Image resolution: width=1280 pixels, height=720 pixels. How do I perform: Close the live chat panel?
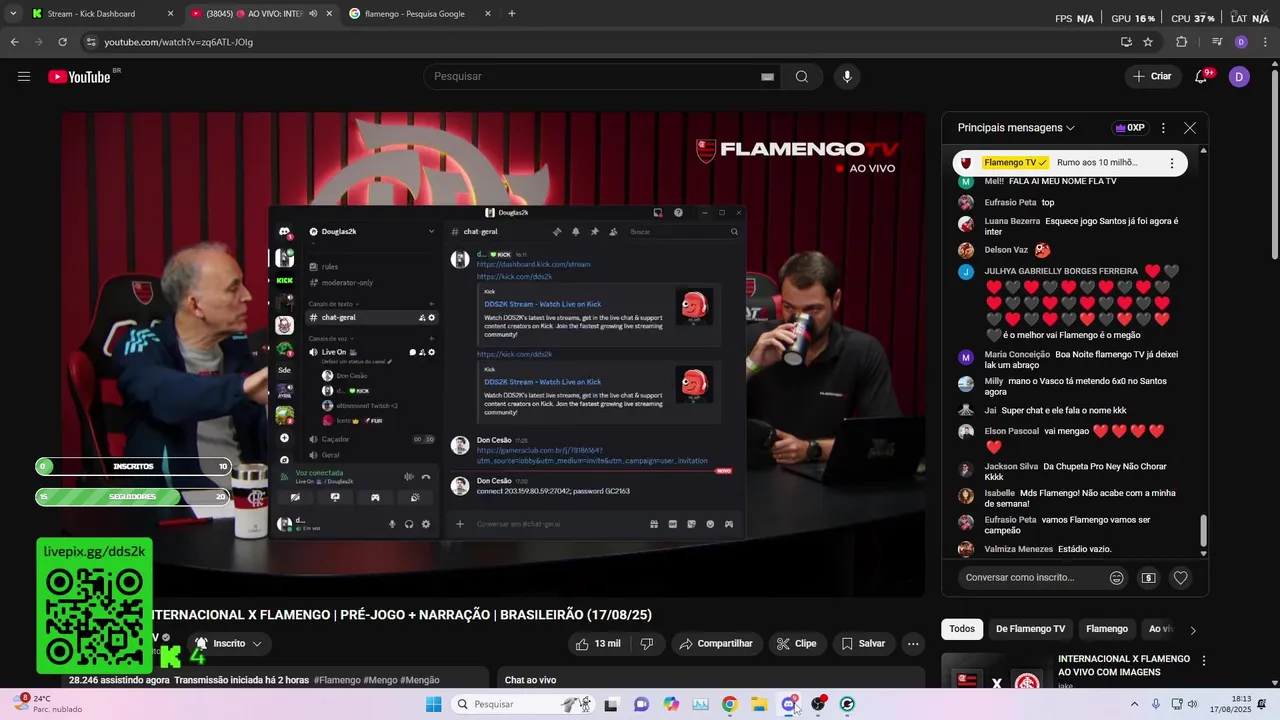coord(1190,128)
